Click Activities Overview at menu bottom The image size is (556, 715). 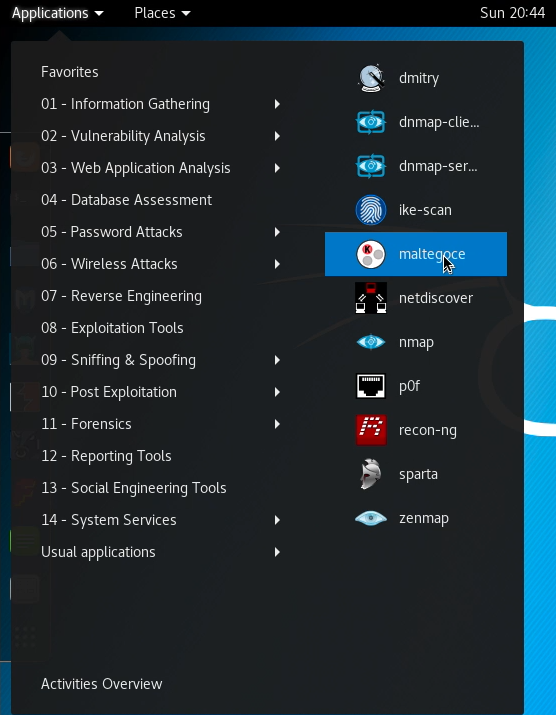point(102,684)
